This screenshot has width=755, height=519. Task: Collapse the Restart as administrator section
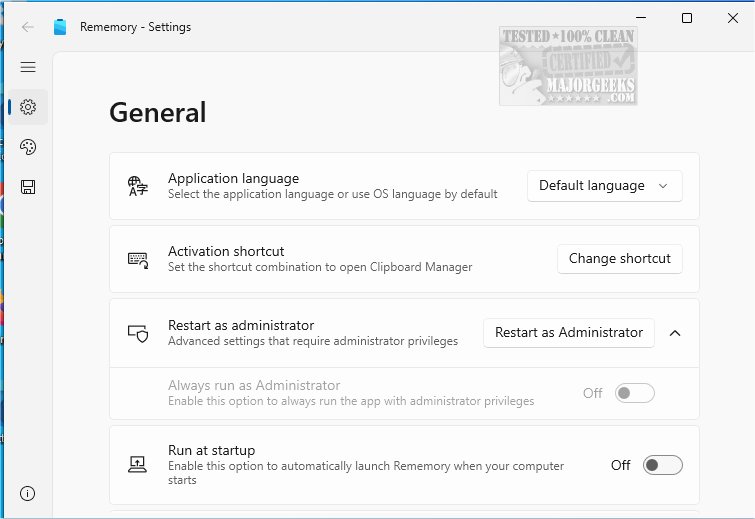click(x=675, y=333)
